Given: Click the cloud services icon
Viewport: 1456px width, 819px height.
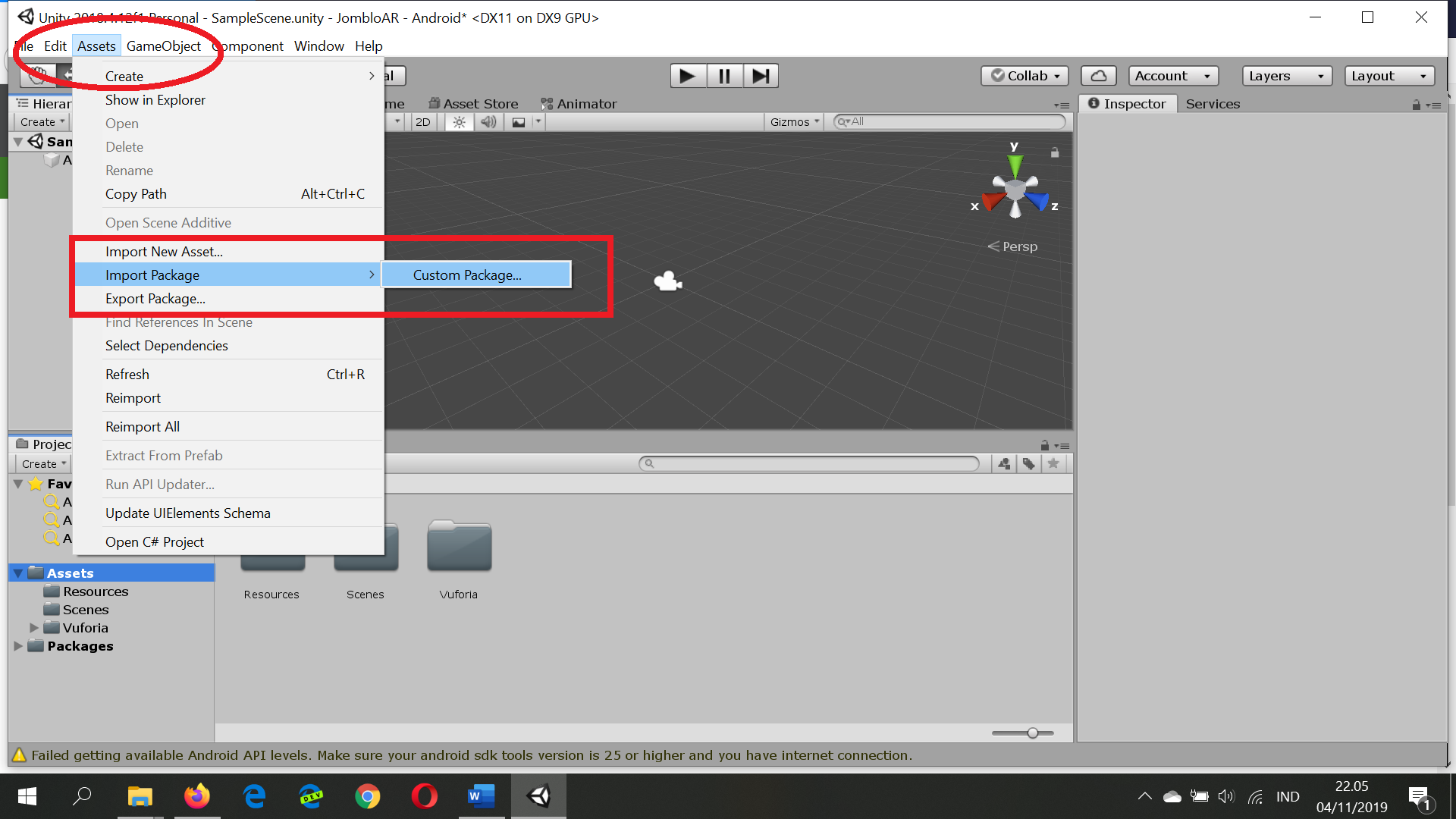Looking at the screenshot, I should 1098,76.
